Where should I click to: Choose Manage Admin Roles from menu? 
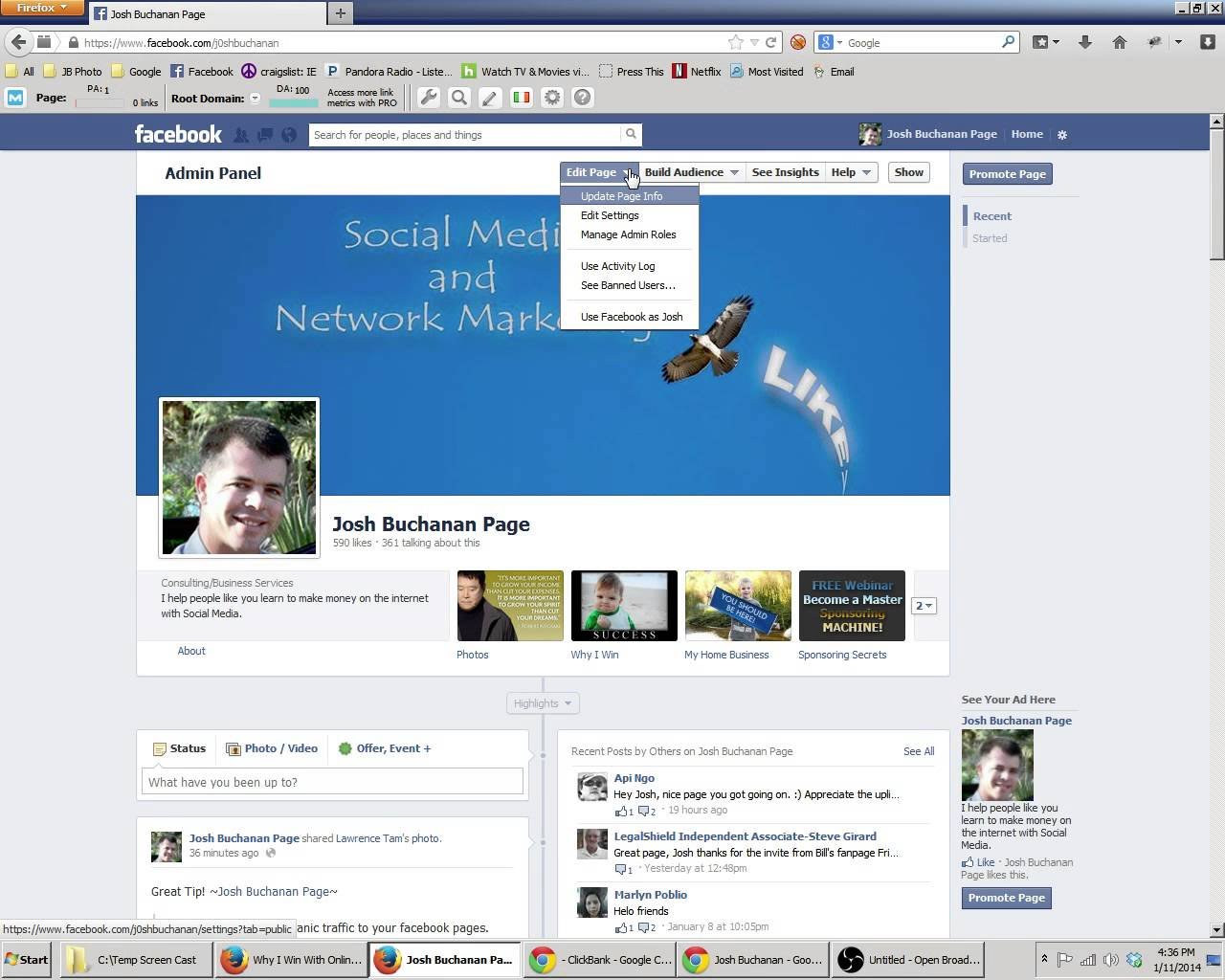coord(628,234)
